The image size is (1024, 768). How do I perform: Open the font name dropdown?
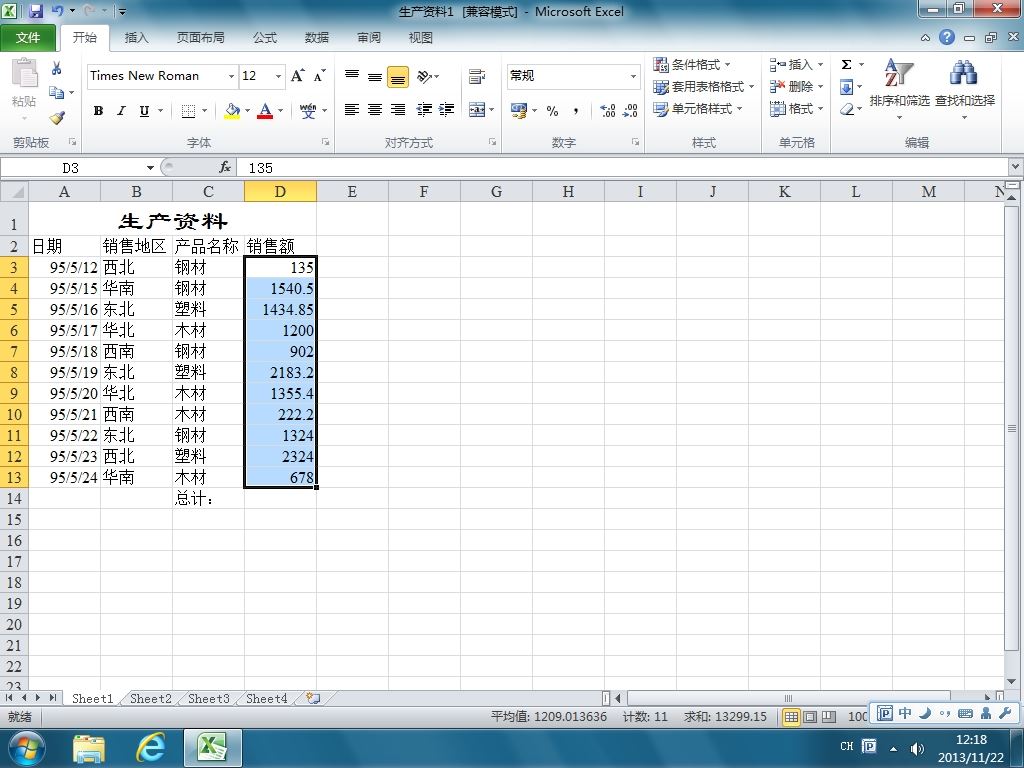(231, 76)
